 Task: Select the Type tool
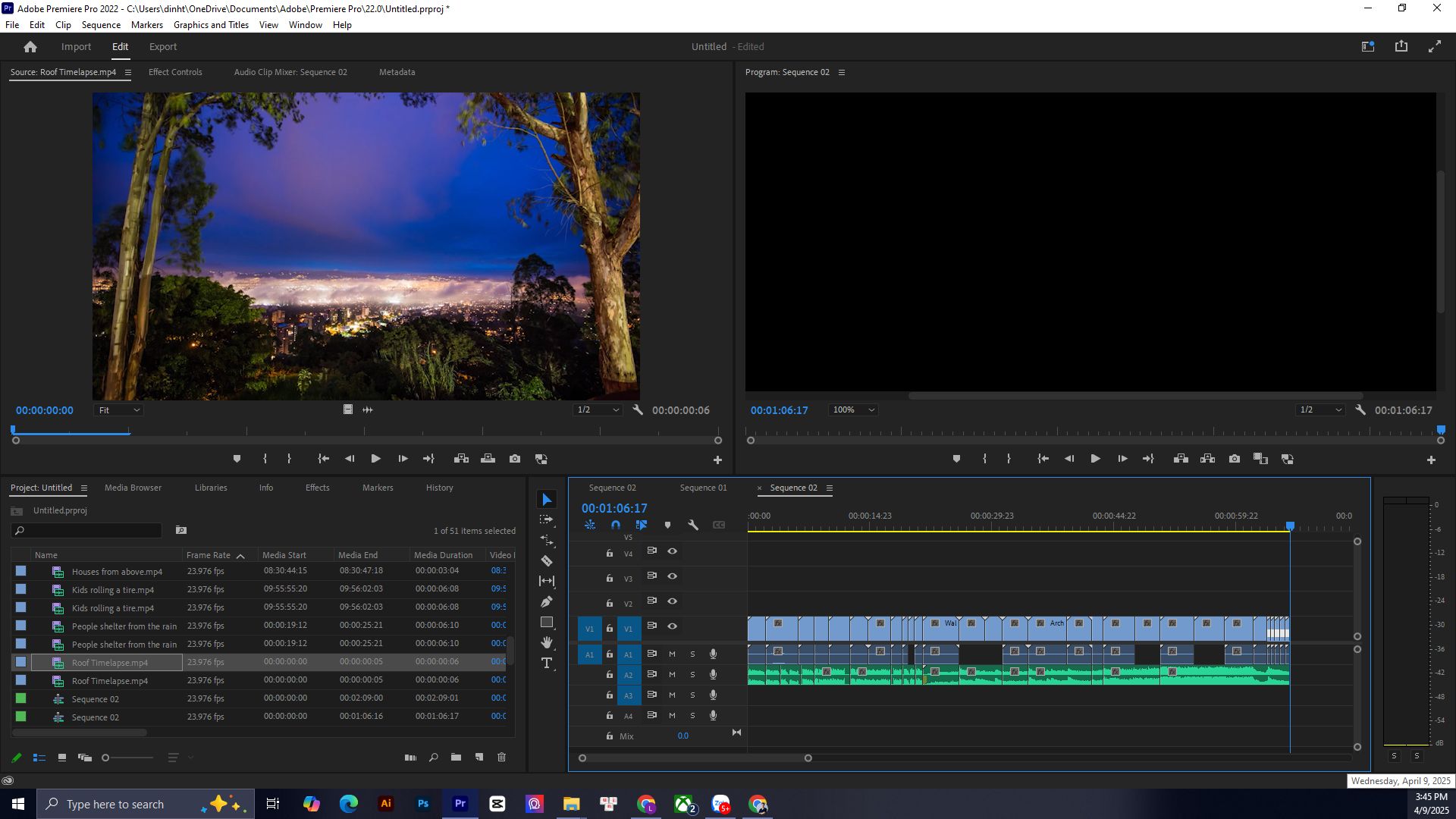click(x=546, y=664)
